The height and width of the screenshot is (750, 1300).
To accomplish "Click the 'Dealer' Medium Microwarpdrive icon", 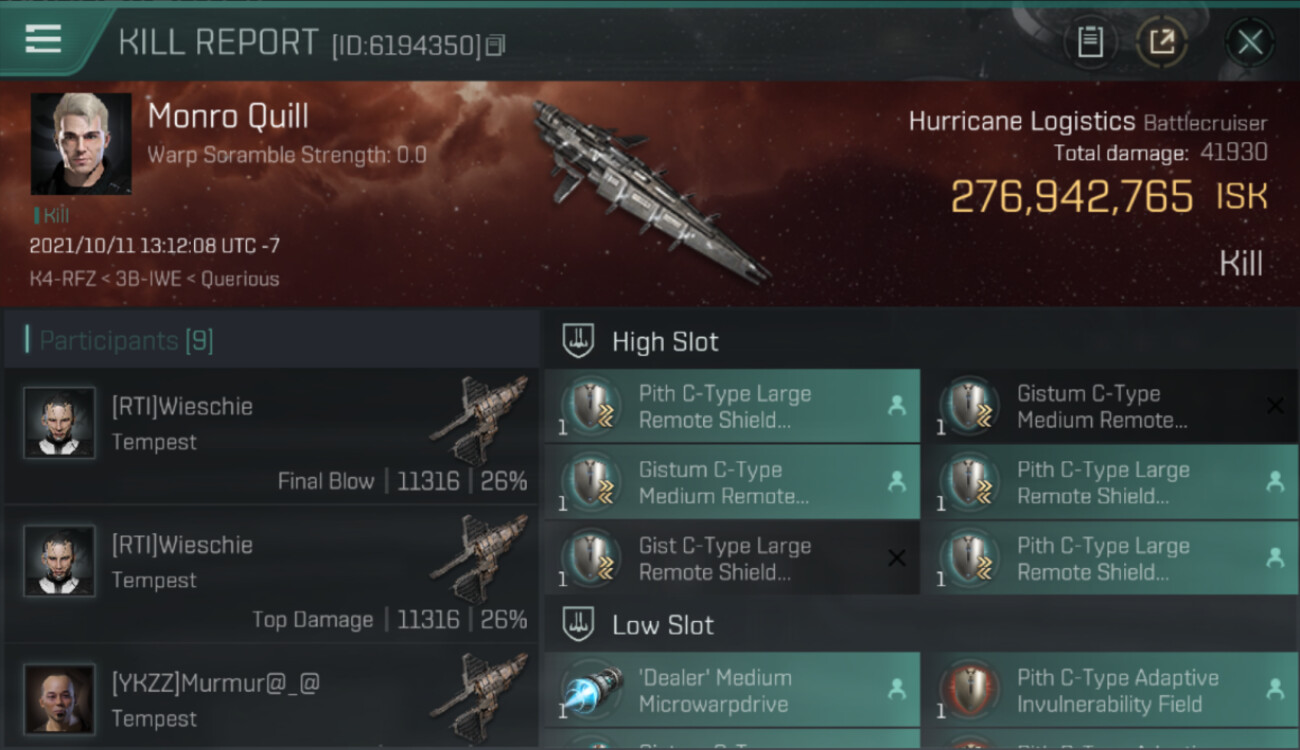I will (592, 691).
